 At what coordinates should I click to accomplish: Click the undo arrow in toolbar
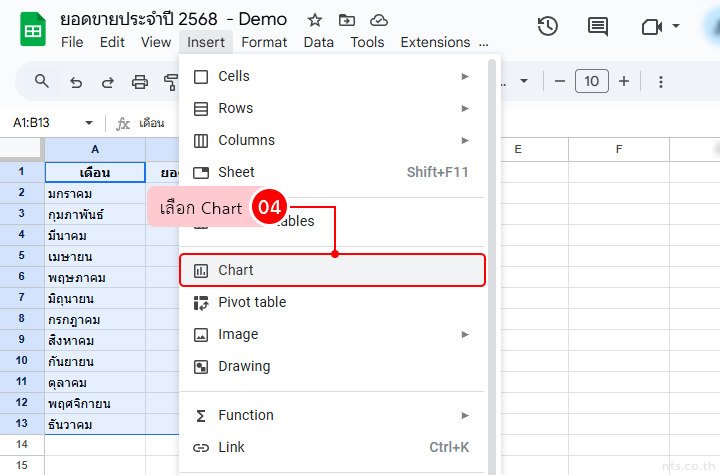[x=76, y=81]
